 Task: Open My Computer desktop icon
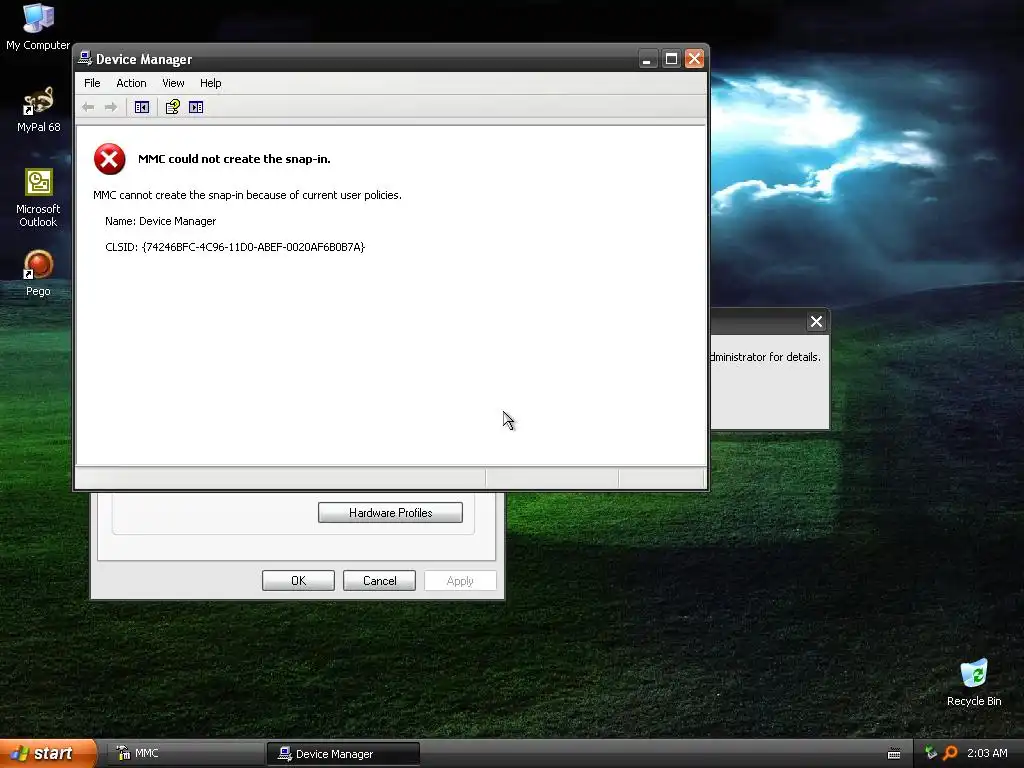coord(38,26)
